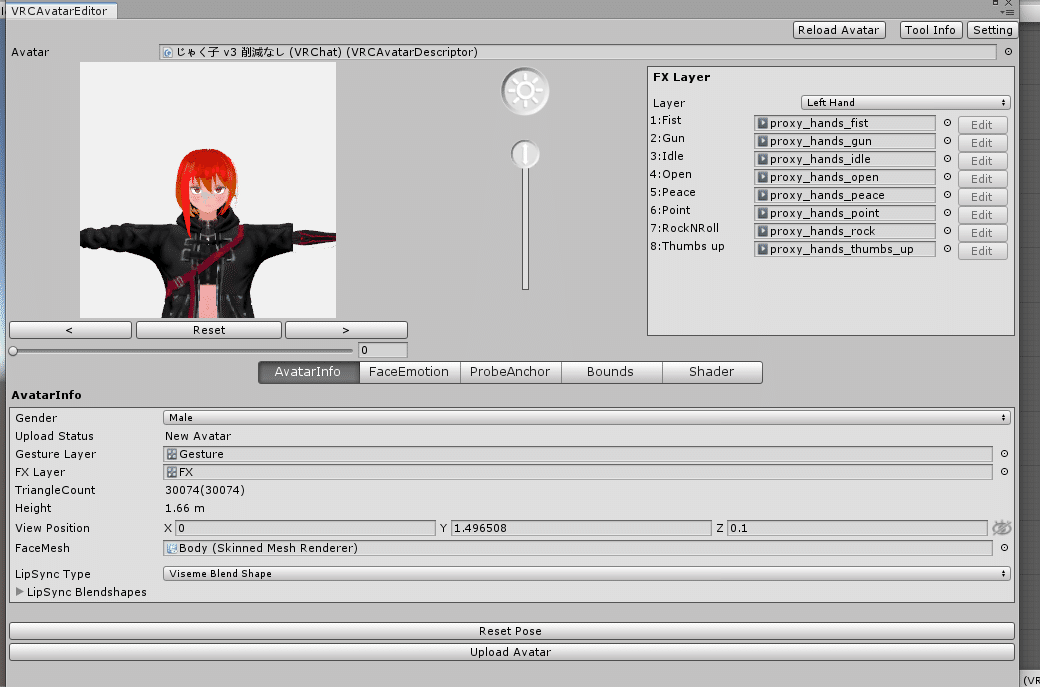The image size is (1040, 687).
Task: Edit the 5:Peace animation
Action: [x=982, y=196]
